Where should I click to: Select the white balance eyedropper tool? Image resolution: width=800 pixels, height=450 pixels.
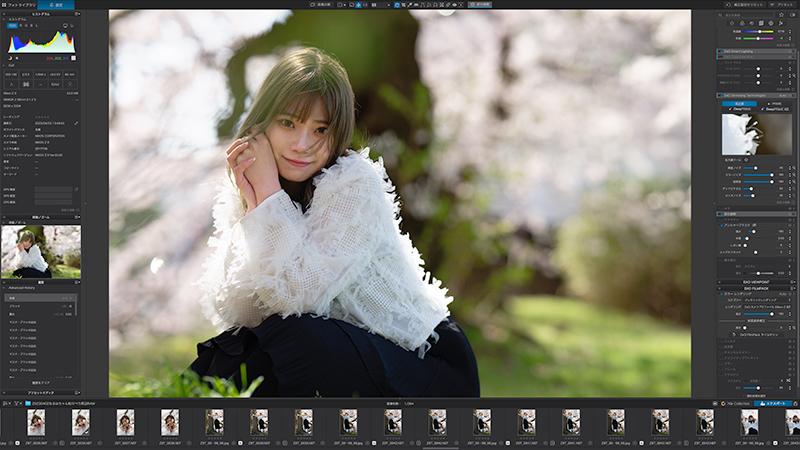coord(410,5)
